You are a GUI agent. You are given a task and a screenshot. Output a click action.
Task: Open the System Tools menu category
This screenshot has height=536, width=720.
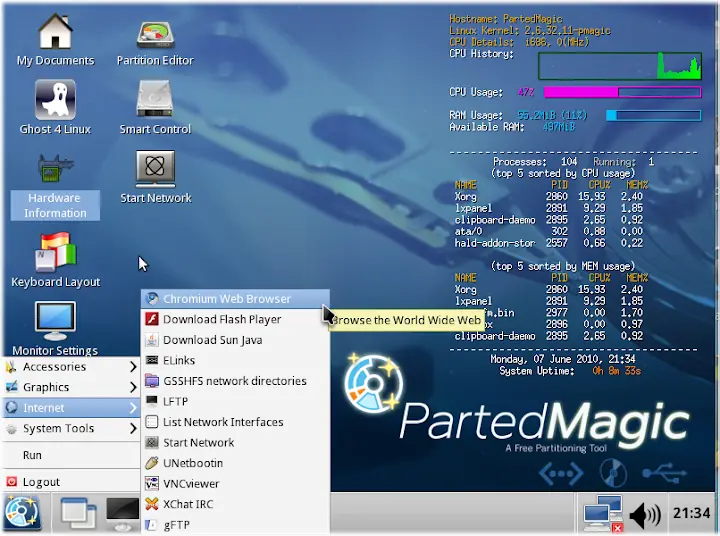click(x=71, y=429)
